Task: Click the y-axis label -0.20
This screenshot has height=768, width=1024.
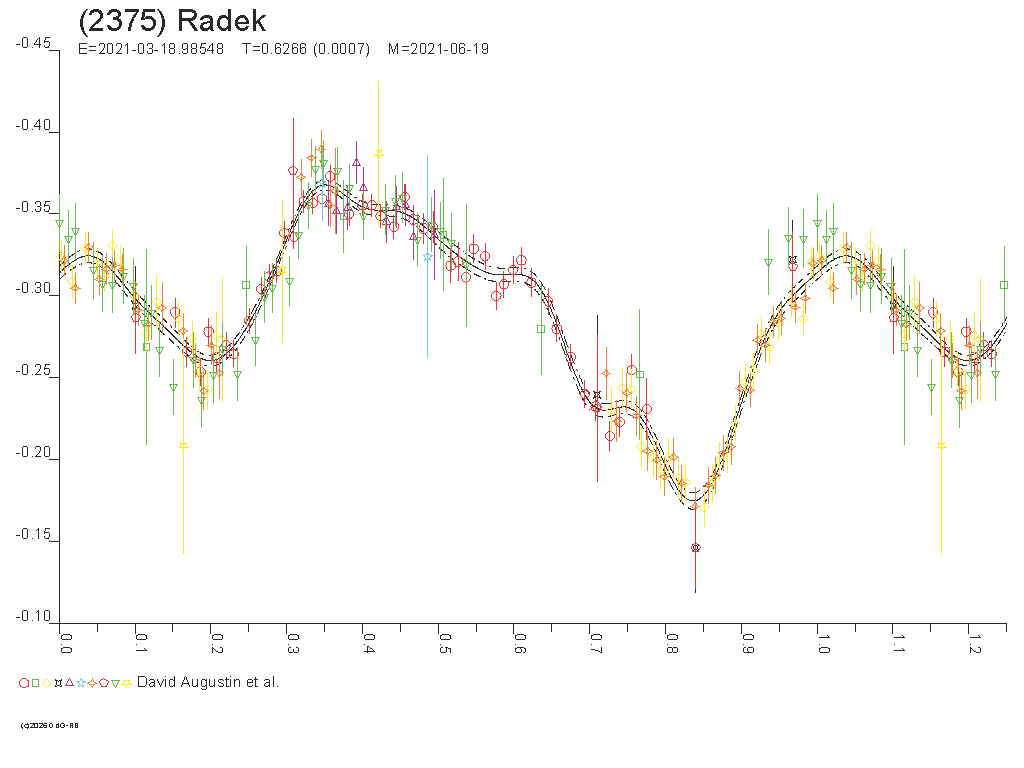Action: [x=33, y=453]
